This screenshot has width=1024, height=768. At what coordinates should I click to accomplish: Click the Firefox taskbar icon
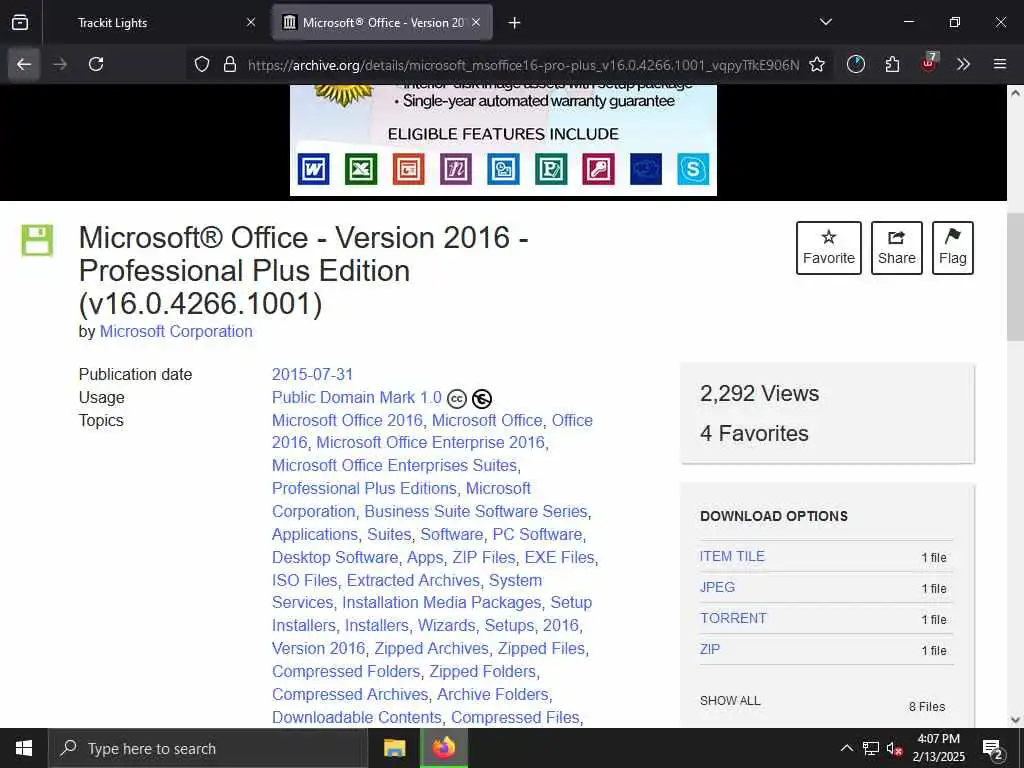click(x=443, y=748)
